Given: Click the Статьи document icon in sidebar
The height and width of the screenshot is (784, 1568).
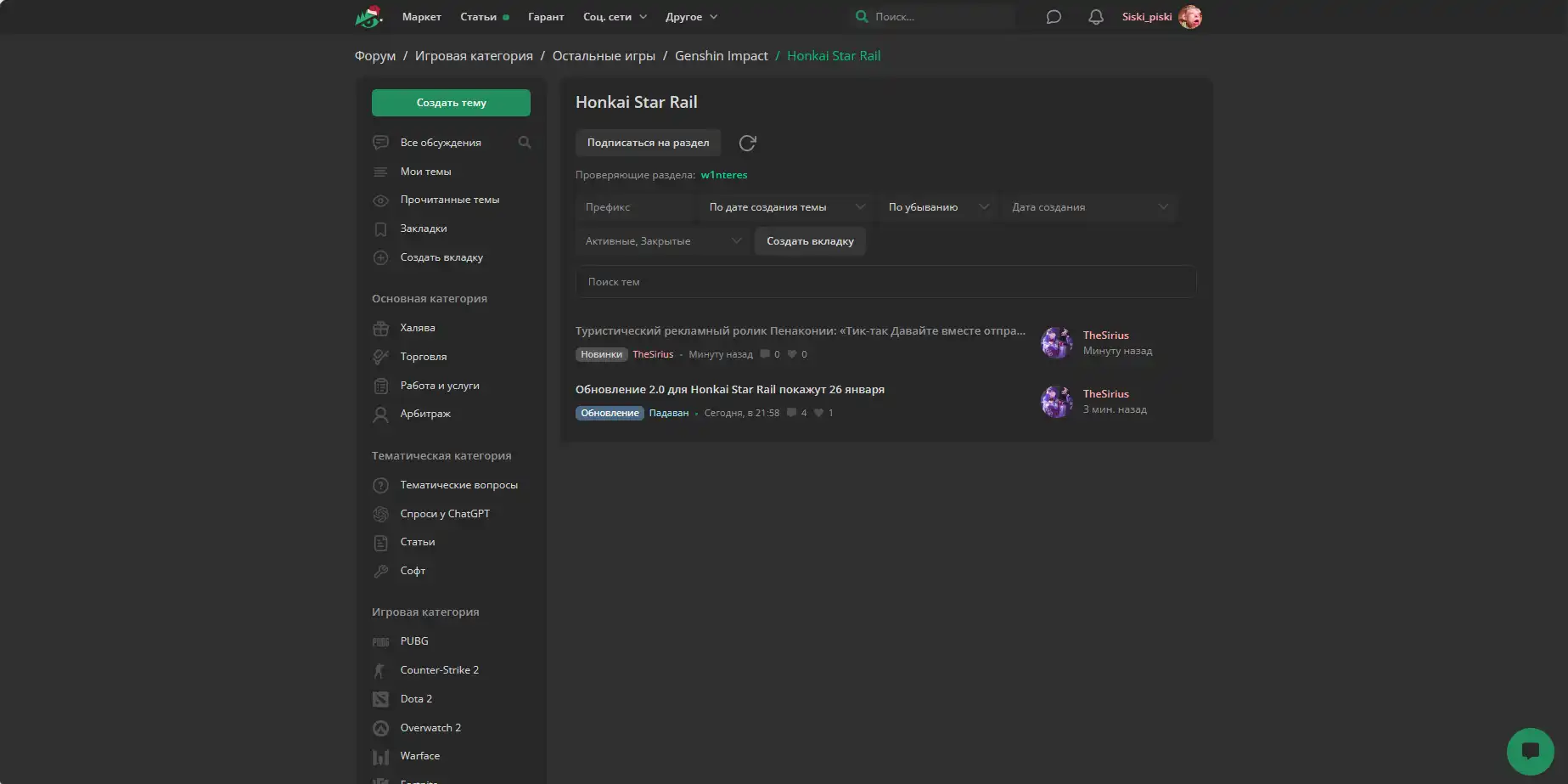Looking at the screenshot, I should tap(381, 542).
